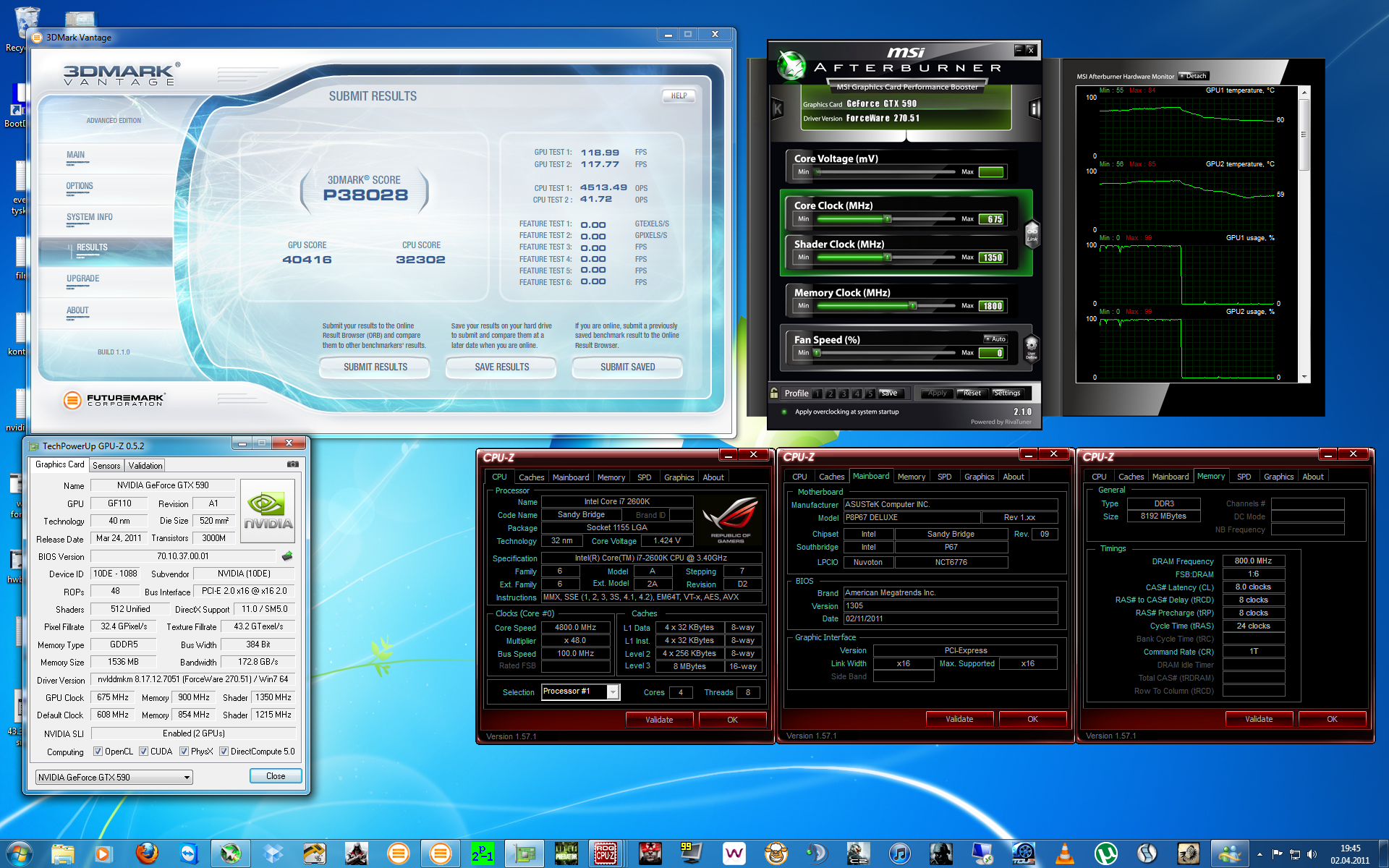
Task: Open Sensors tab in GPU-Z
Action: coord(106,466)
